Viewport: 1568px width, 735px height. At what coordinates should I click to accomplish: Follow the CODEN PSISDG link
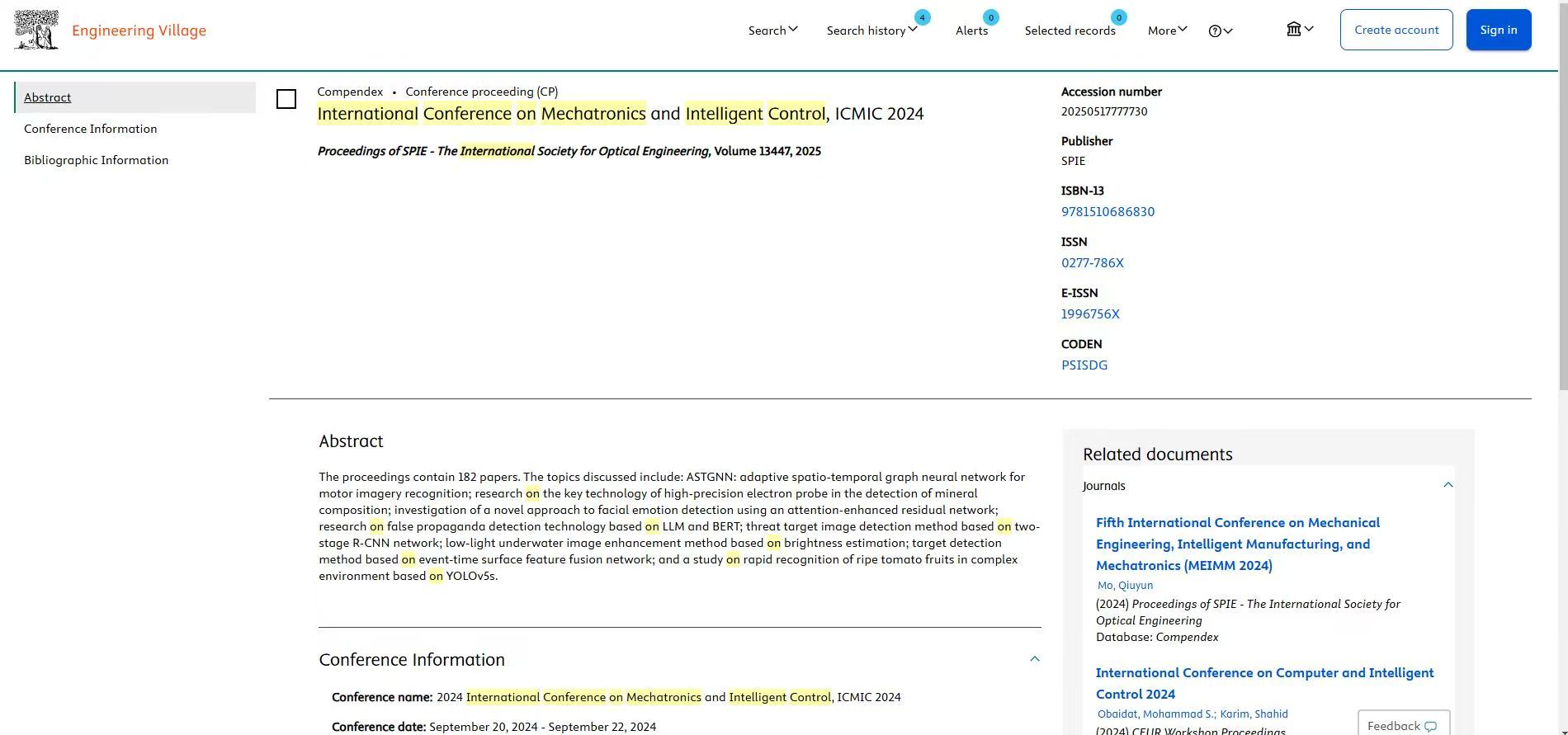[1084, 365]
